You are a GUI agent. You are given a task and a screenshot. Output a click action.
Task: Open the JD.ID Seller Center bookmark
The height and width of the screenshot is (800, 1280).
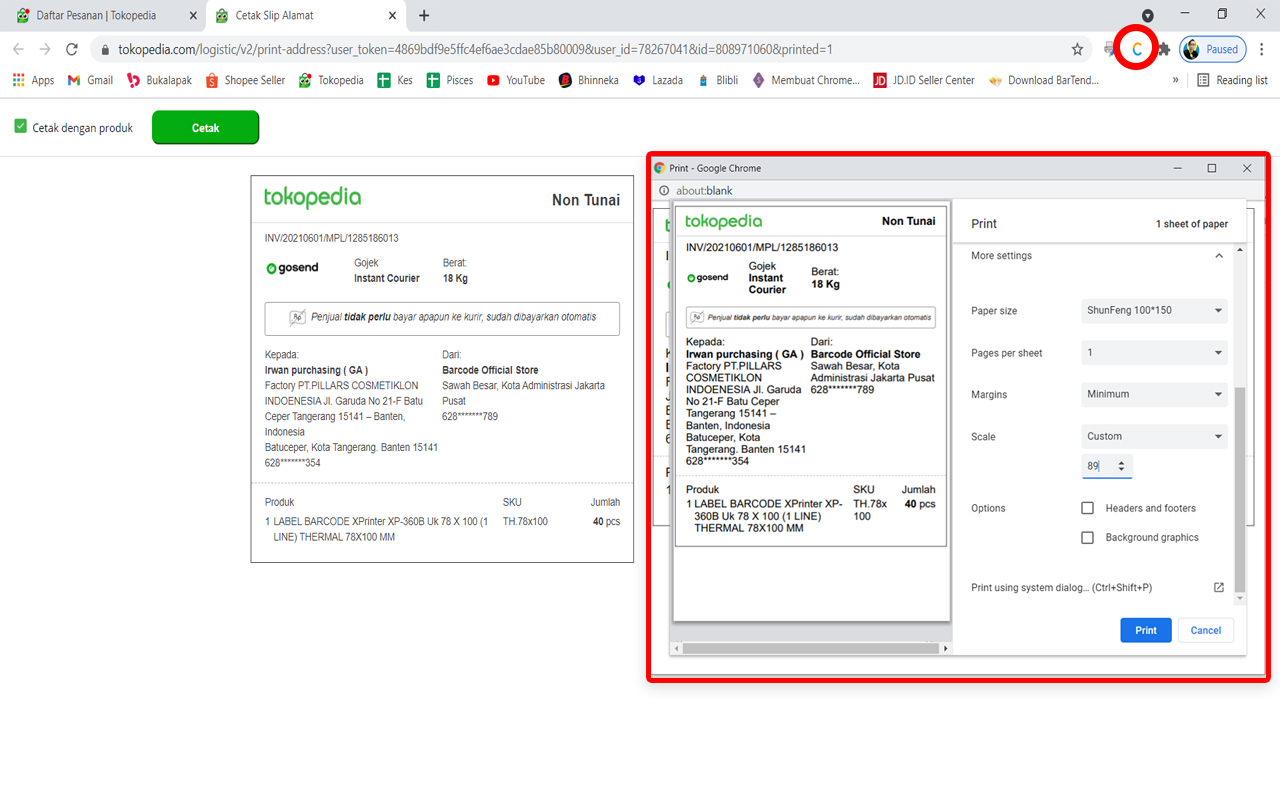[924, 80]
